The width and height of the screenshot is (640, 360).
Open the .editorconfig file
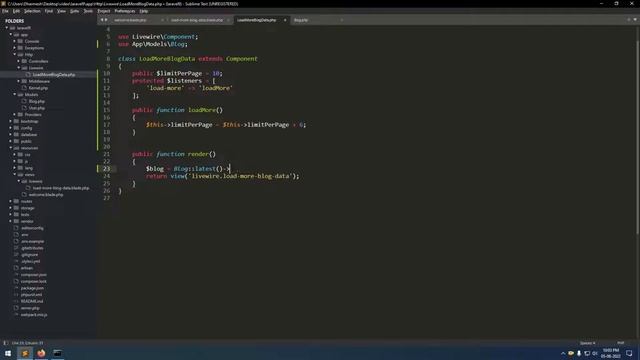[32, 228]
